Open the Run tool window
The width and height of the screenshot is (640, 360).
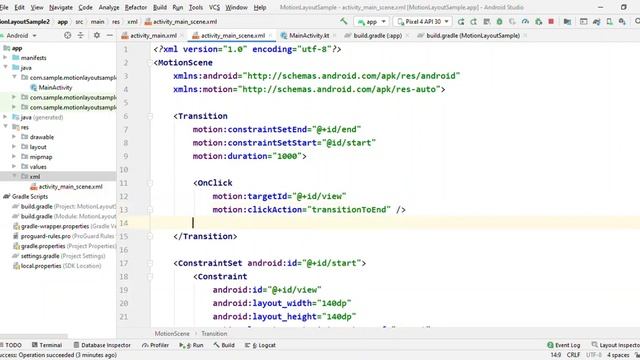tap(191, 345)
